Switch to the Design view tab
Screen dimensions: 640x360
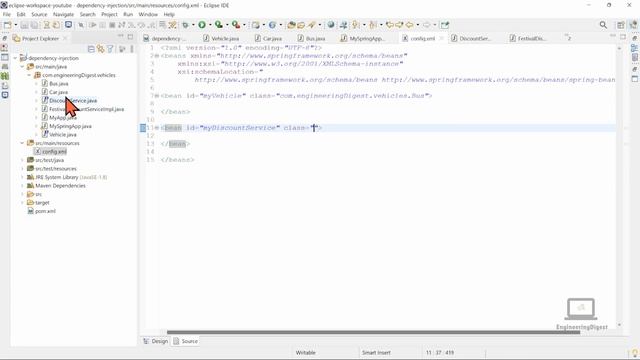(155, 341)
